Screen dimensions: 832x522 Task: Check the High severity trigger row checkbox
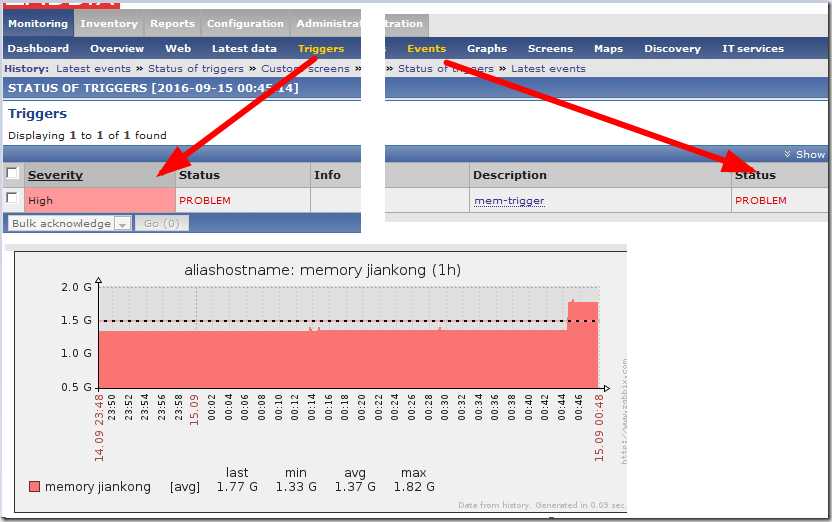pos(13,199)
